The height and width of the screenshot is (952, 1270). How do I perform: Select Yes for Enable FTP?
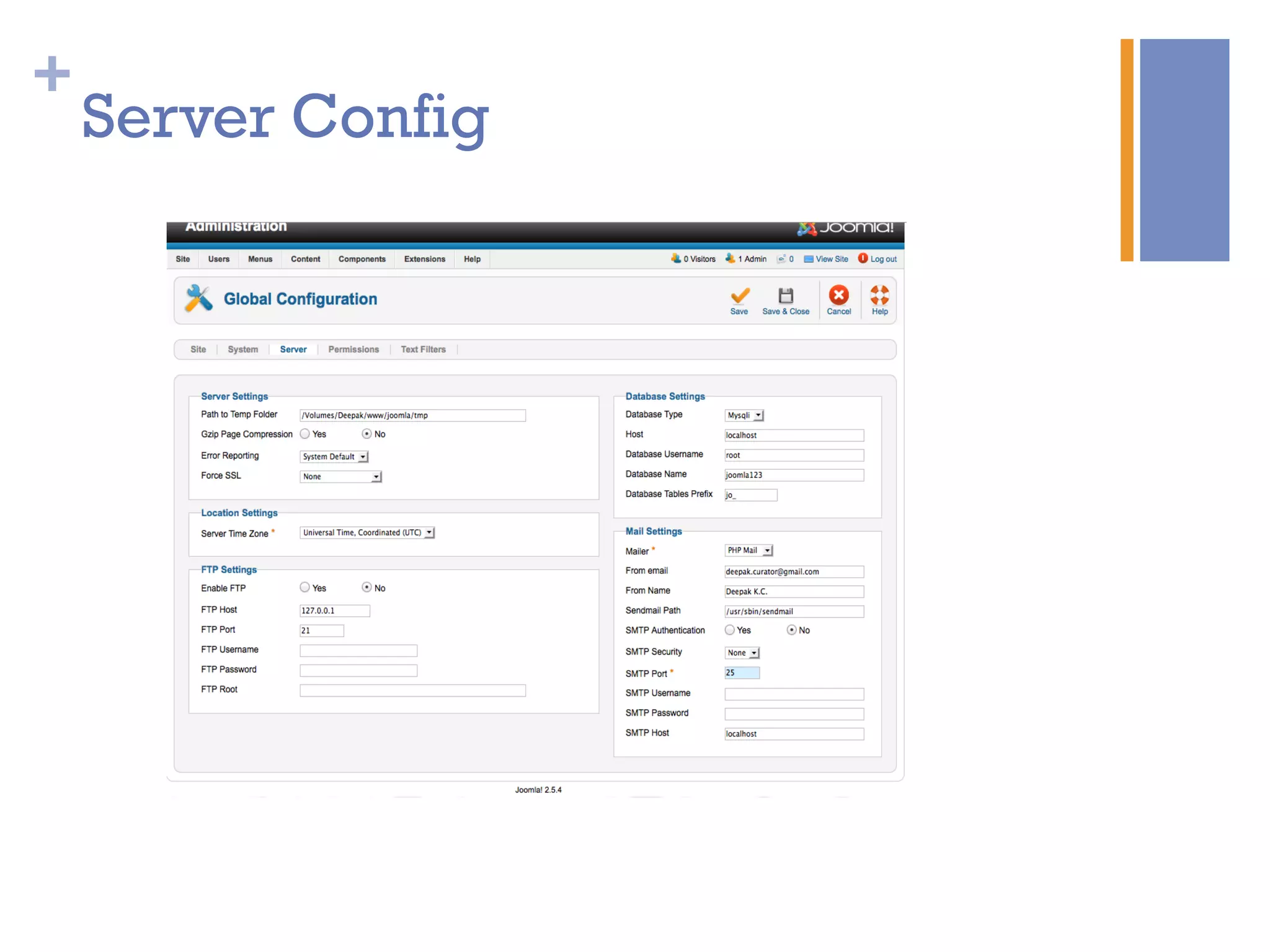click(x=304, y=587)
